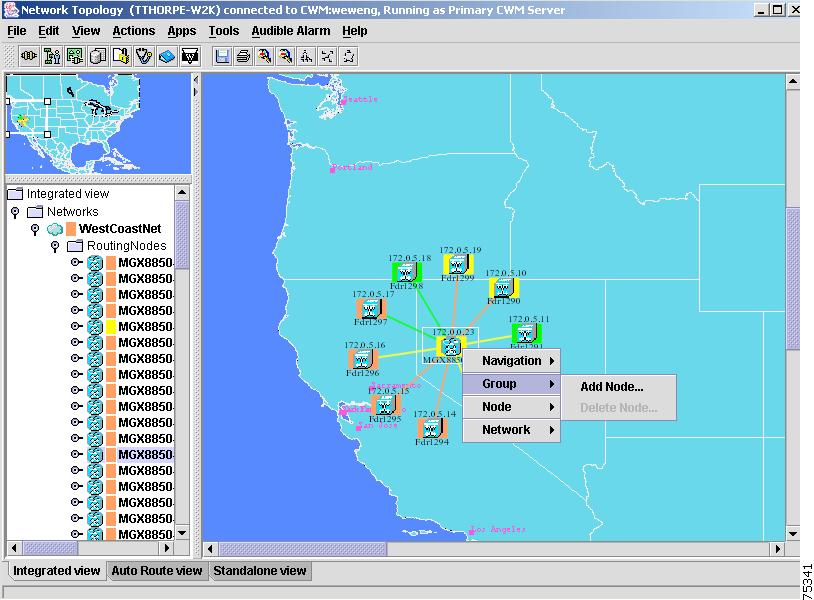Select the central 172.0.0.23 MGX8850 map node
The width and height of the screenshot is (814, 600).
coord(451,346)
